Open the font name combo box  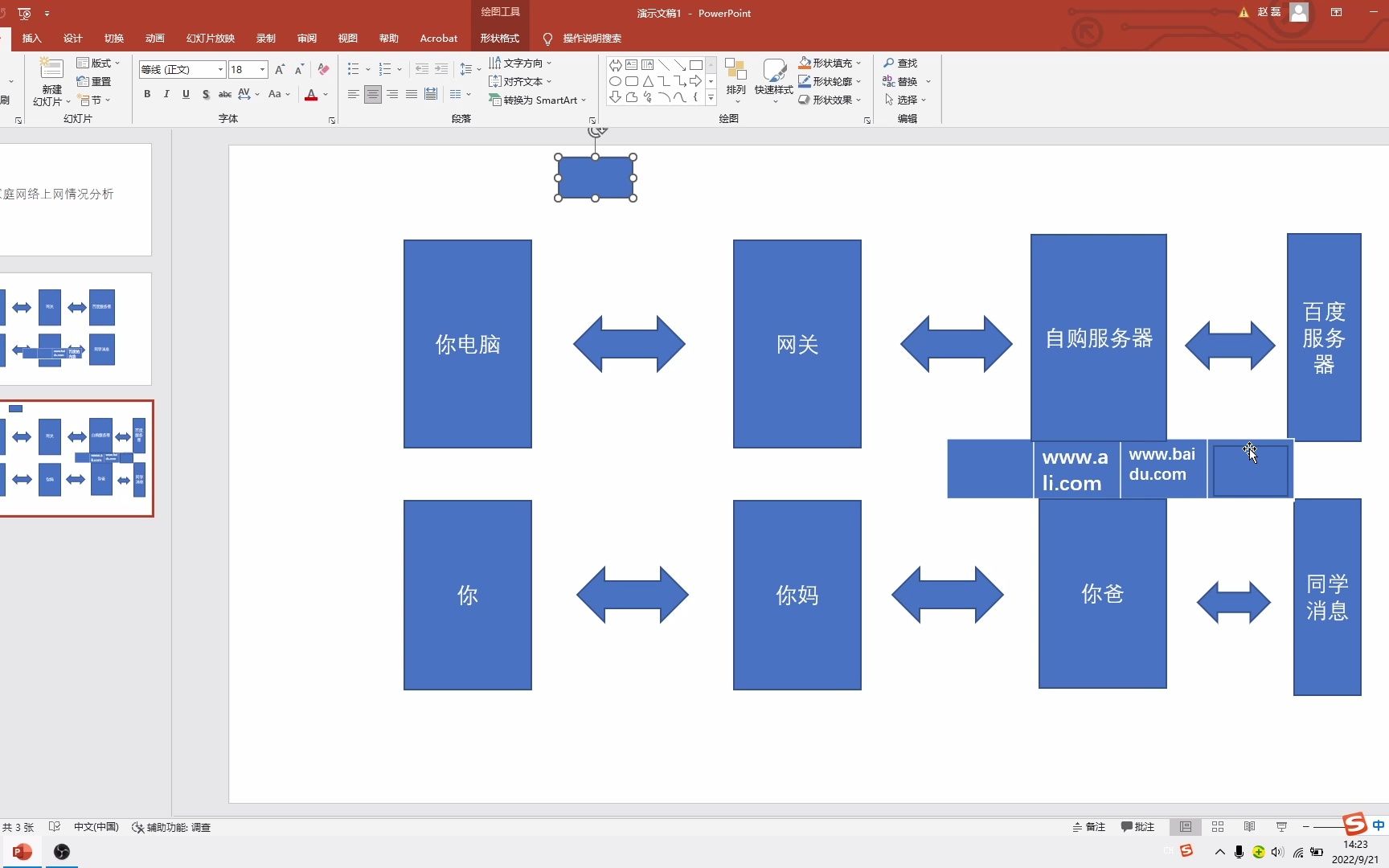pyautogui.click(x=182, y=70)
